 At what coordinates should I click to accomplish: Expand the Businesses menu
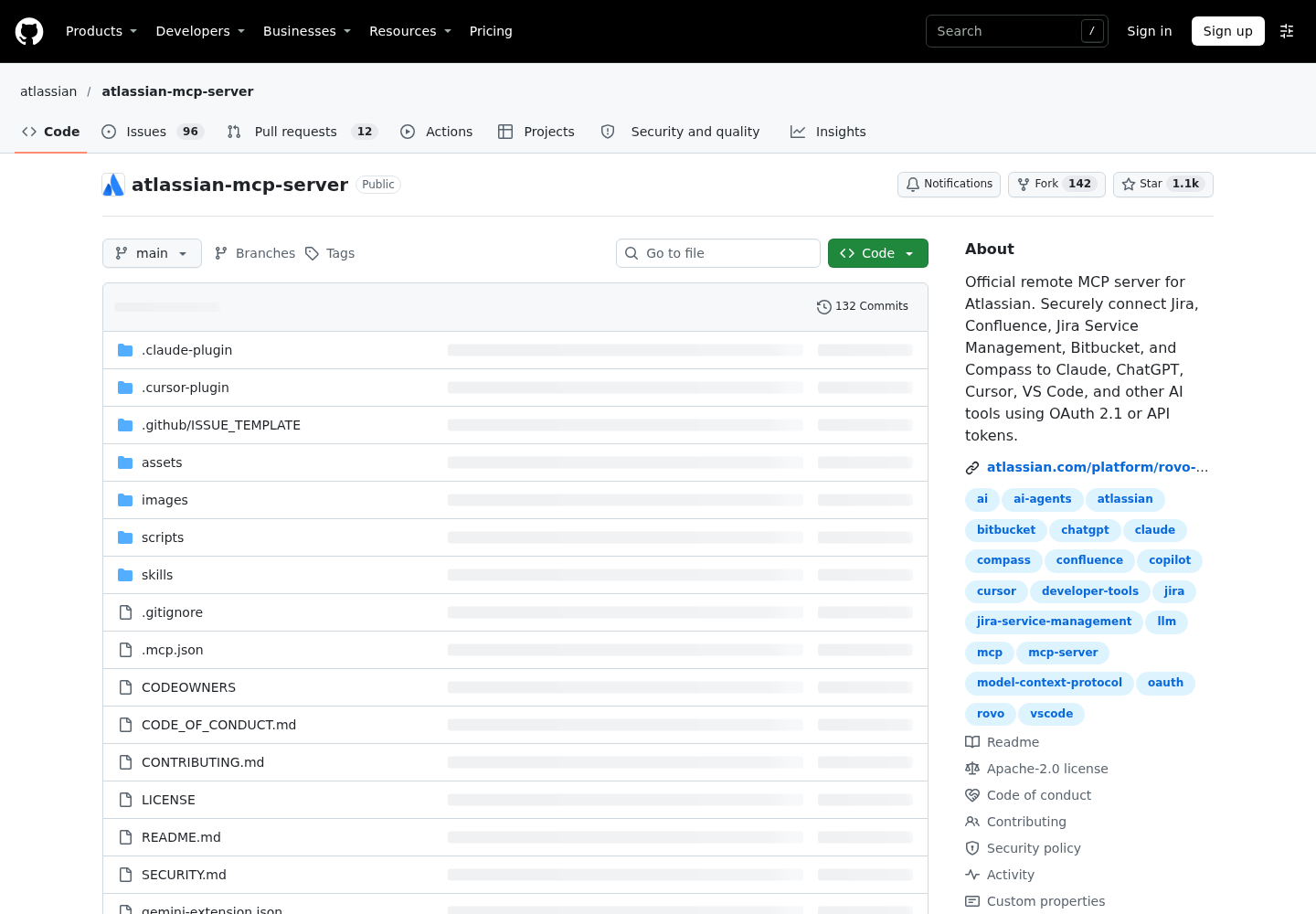coord(307,31)
